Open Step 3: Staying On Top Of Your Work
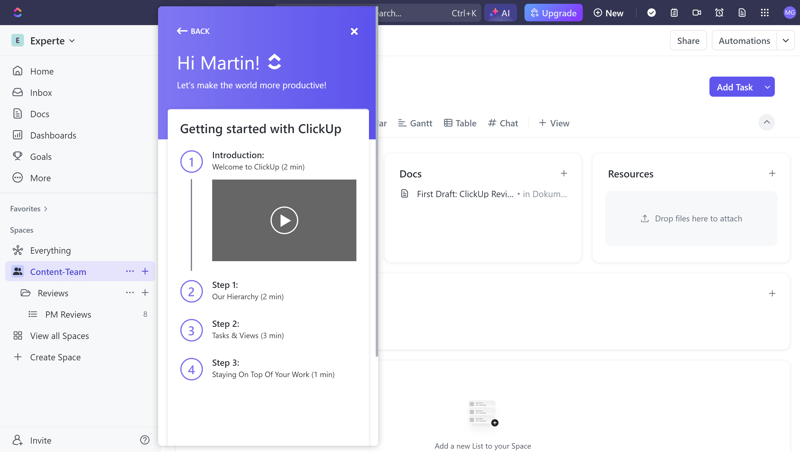Image resolution: width=800 pixels, height=452 pixels. [x=273, y=368]
